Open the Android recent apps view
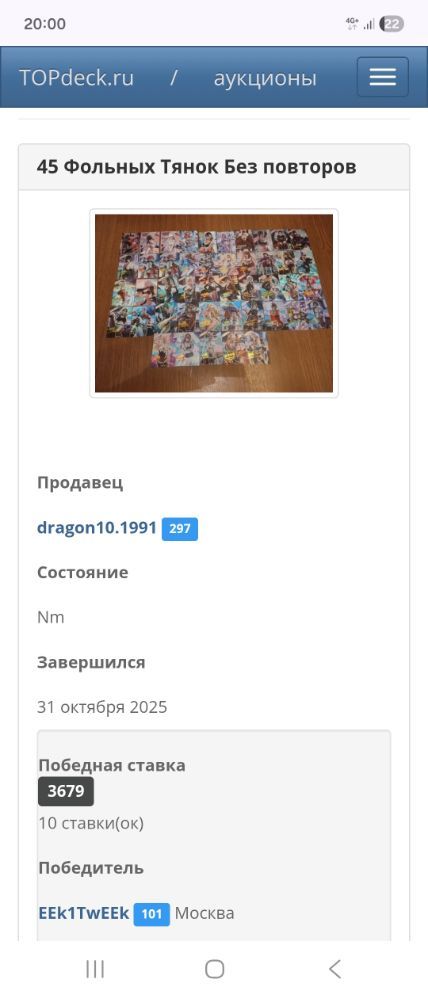Screen dimensions: 428x998 point(95,969)
